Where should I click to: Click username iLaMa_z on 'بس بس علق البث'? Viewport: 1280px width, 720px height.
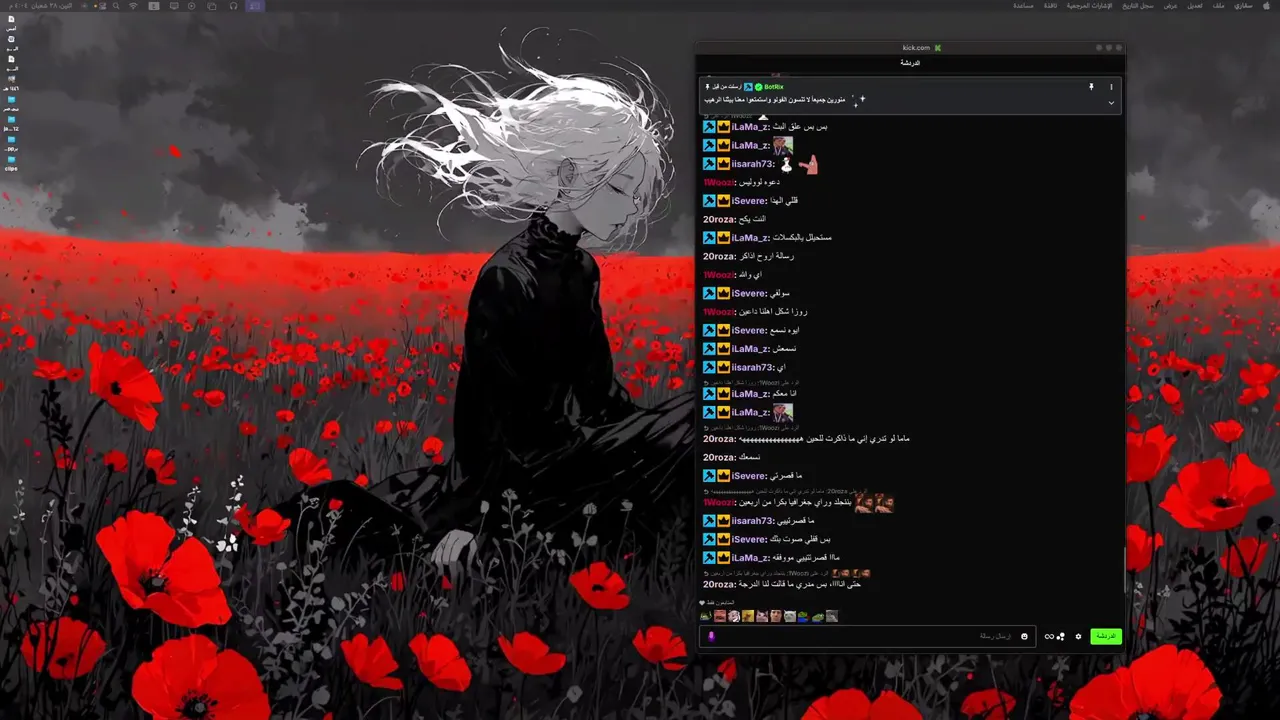coord(750,127)
